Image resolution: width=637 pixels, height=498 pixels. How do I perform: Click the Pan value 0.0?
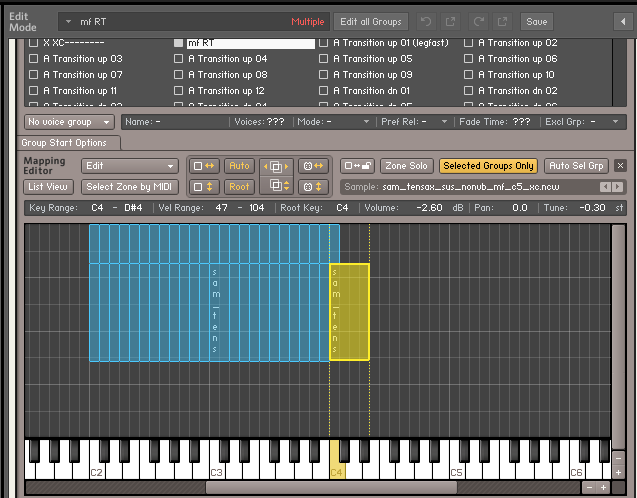click(520, 208)
